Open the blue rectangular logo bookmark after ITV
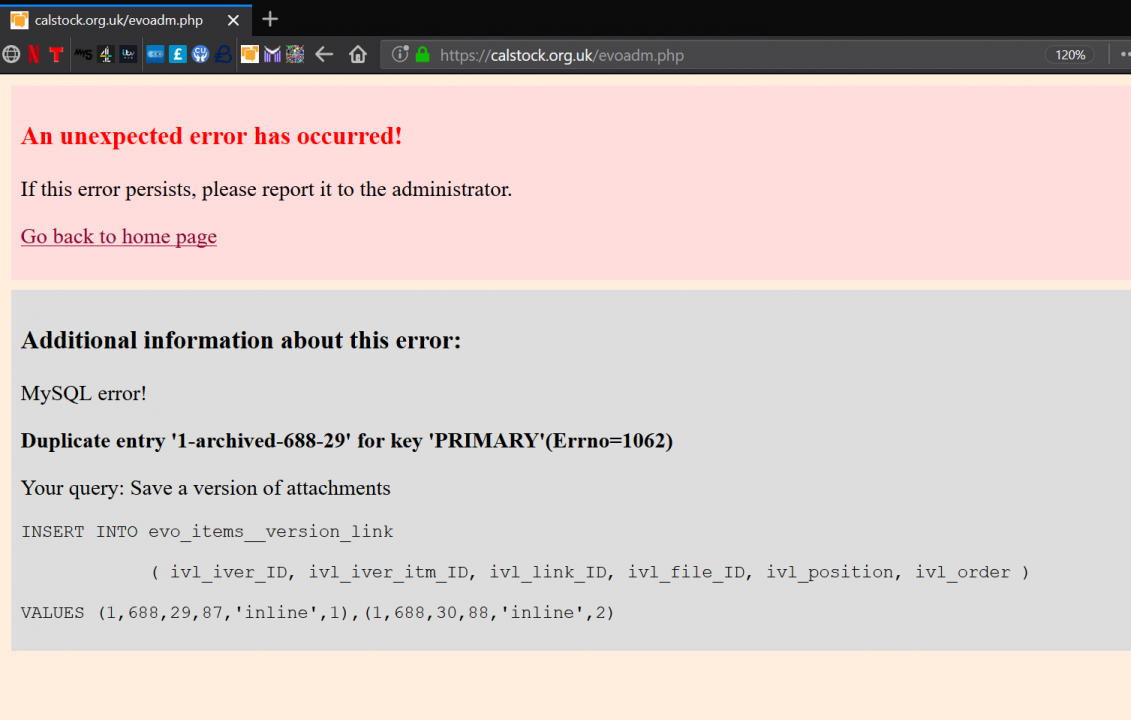 point(155,54)
